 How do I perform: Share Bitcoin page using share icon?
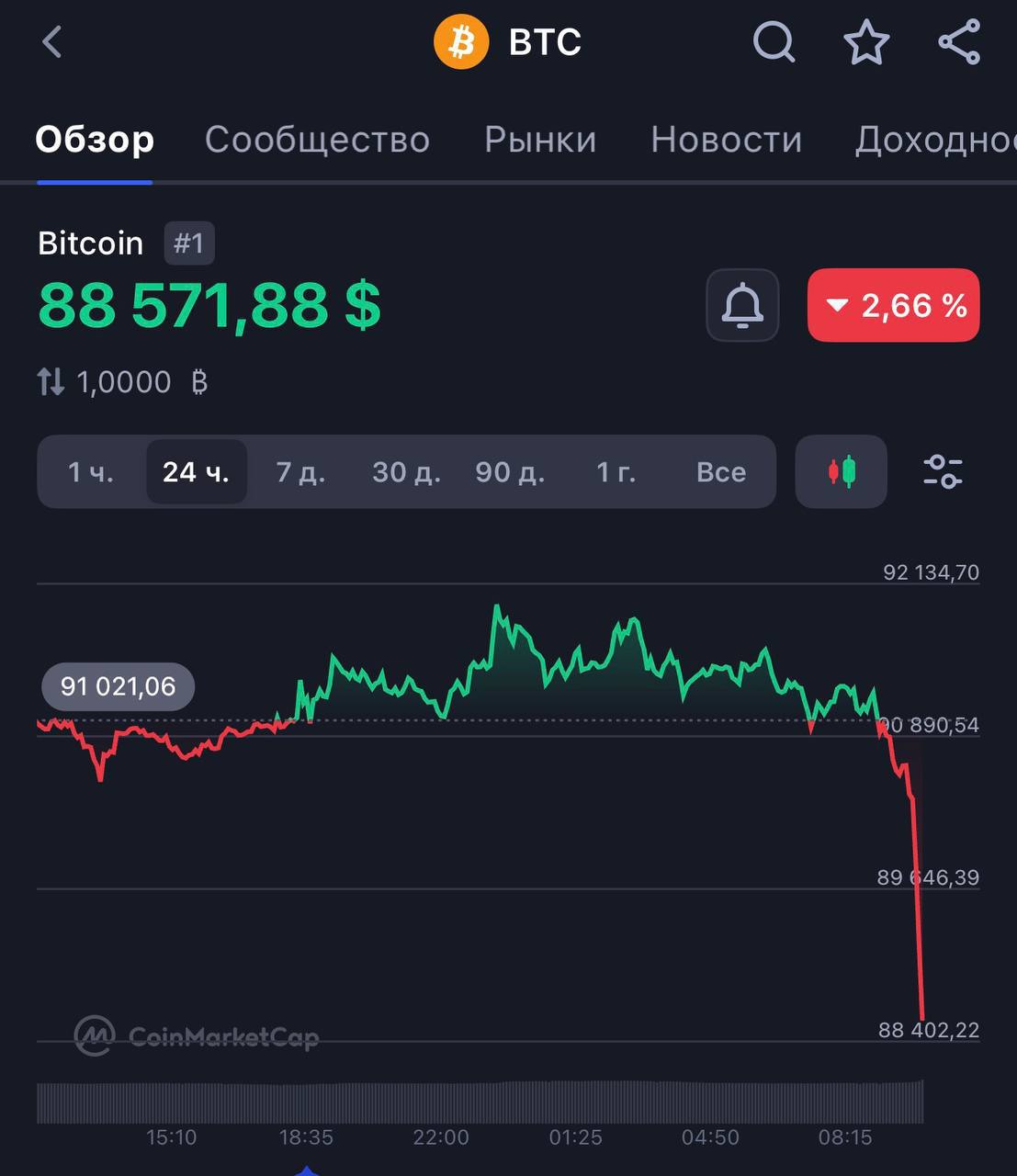click(958, 41)
